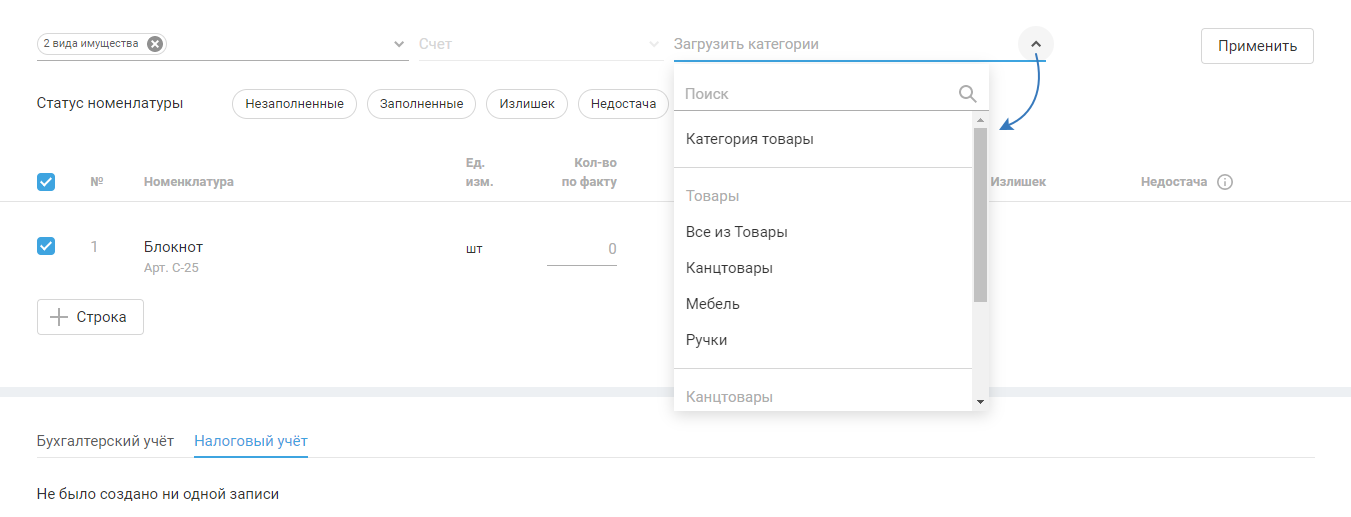Uncheck the Блокнот row checkbox
Screen dimensions: 1351x517
click(x=46, y=246)
